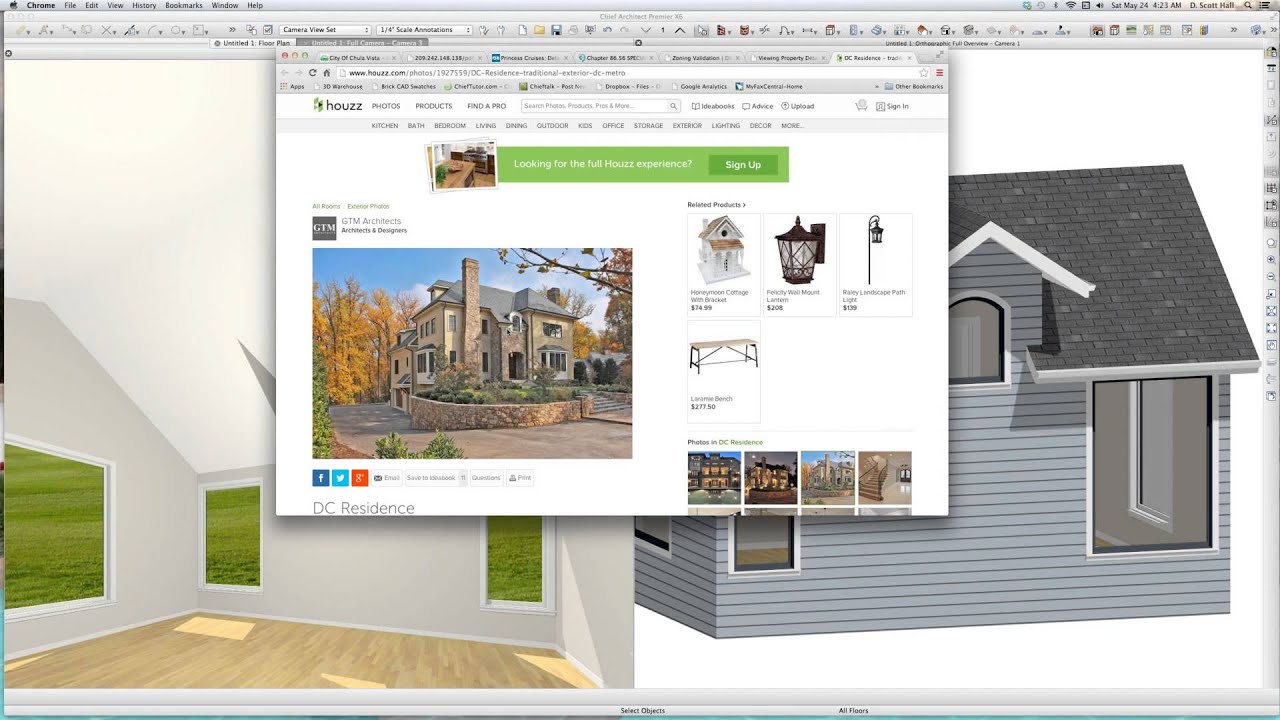Click the search magnifier on Houzz search box
Screen dimensions: 1280x720
click(673, 106)
